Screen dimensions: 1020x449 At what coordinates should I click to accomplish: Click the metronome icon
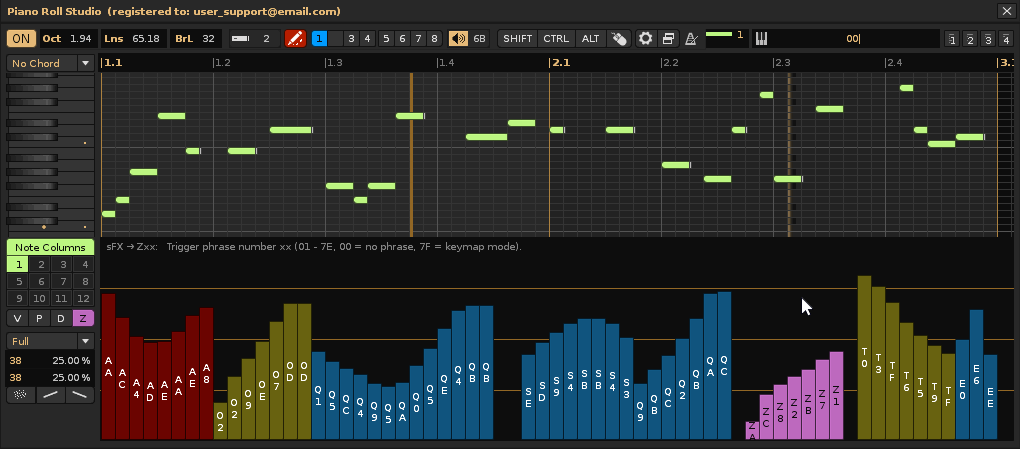pyautogui.click(x=691, y=39)
